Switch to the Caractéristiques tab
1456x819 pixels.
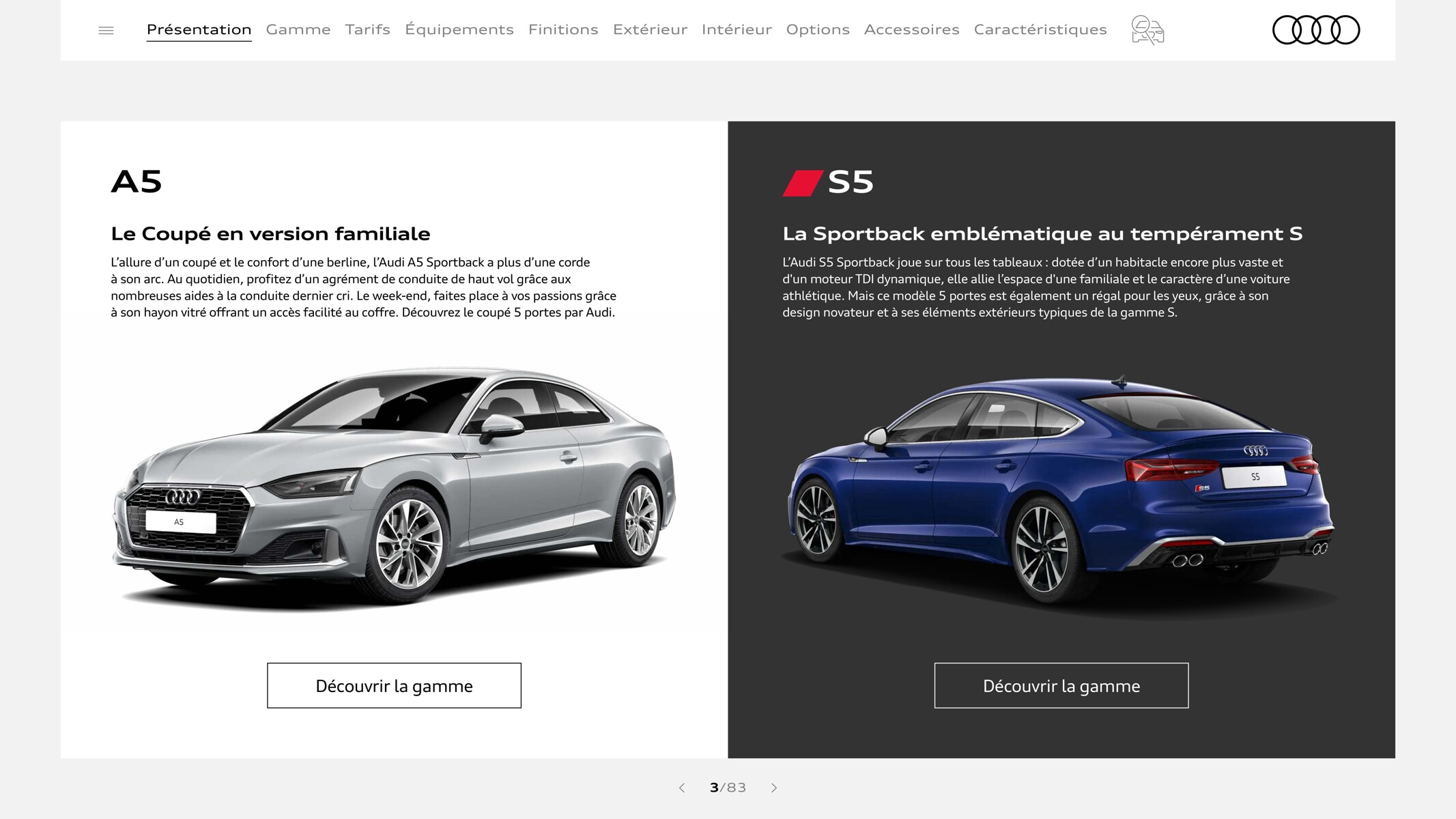1040,29
